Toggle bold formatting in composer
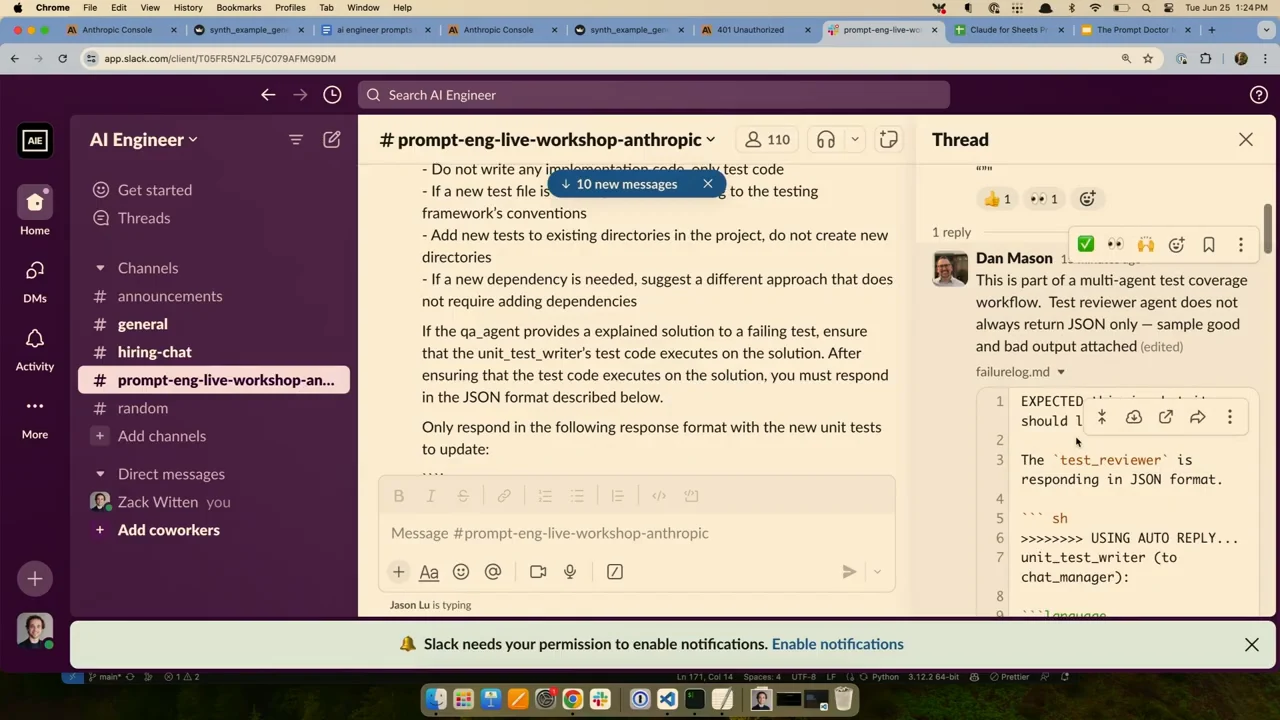This screenshot has width=1280, height=720. (398, 496)
